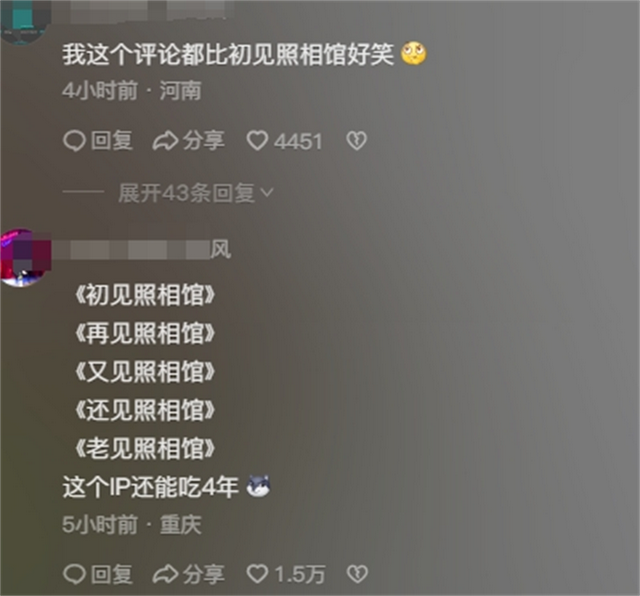This screenshot has width=640, height=596.
Task: Like the comment with 4451 likes
Action: (x=258, y=141)
